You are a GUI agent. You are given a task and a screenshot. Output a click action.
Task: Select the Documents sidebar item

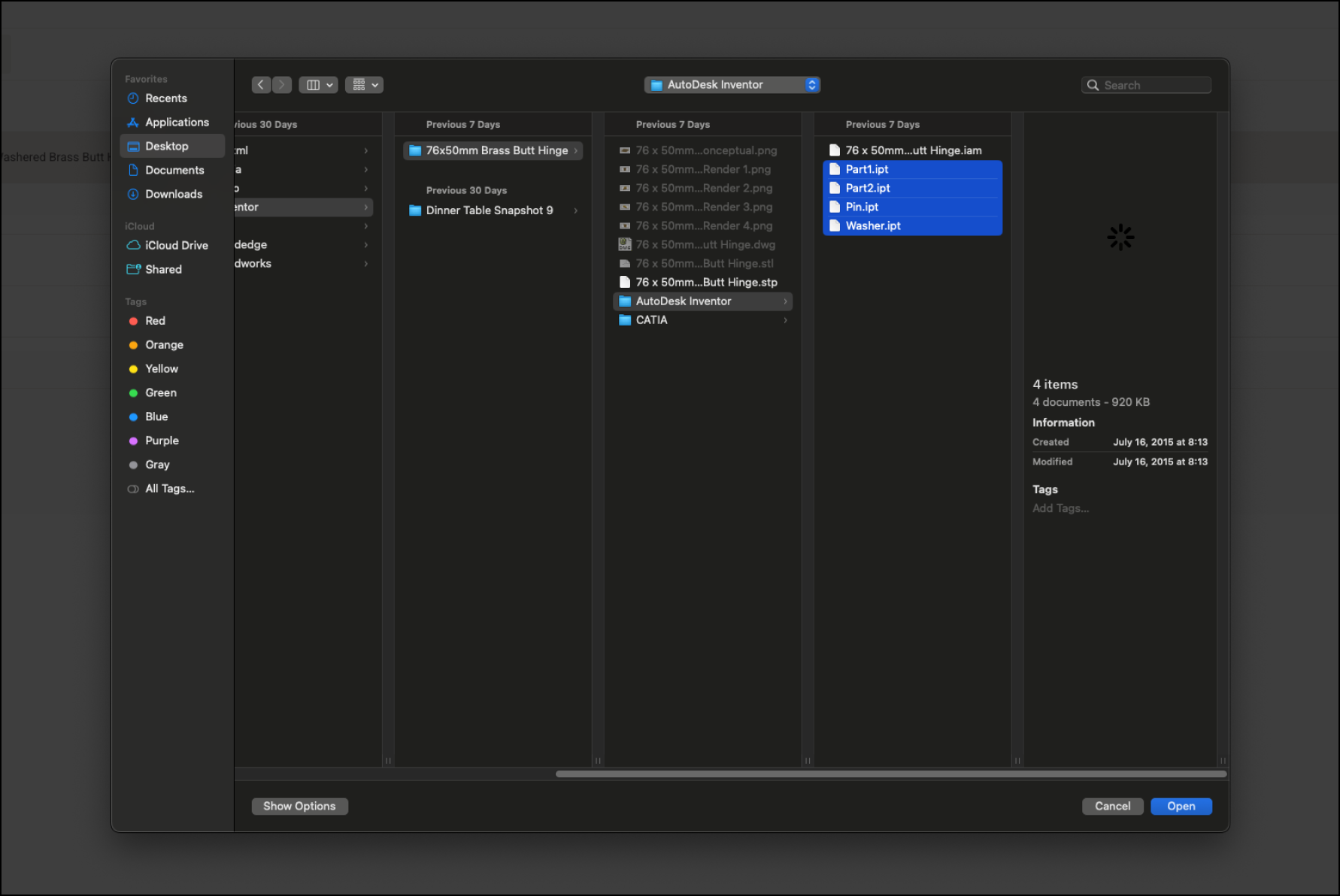point(174,170)
